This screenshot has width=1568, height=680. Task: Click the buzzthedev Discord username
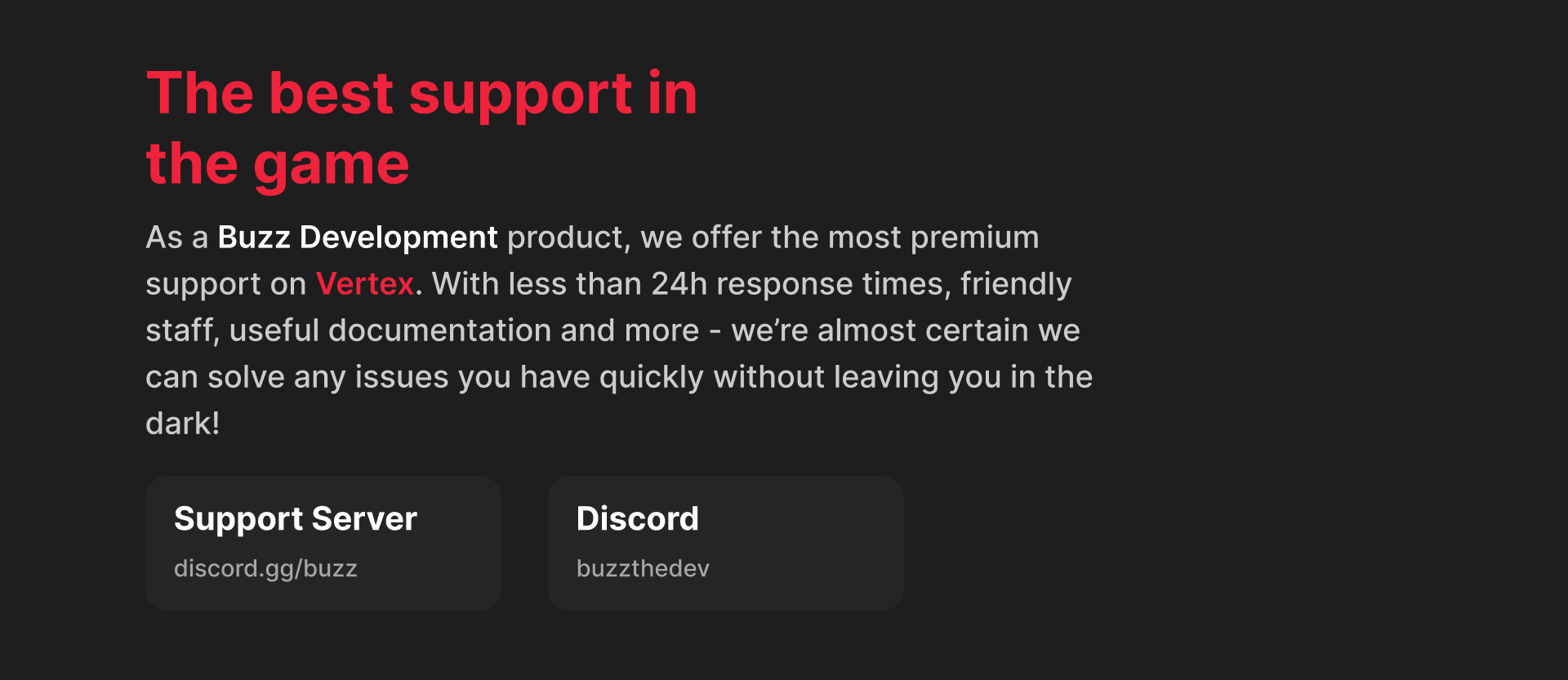(x=643, y=568)
